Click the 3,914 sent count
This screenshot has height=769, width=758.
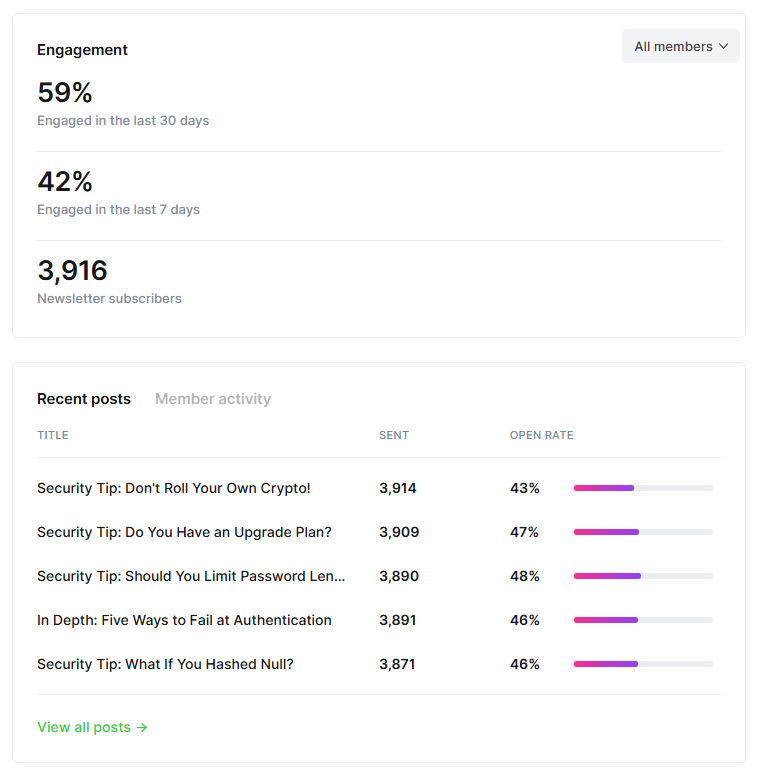click(398, 488)
